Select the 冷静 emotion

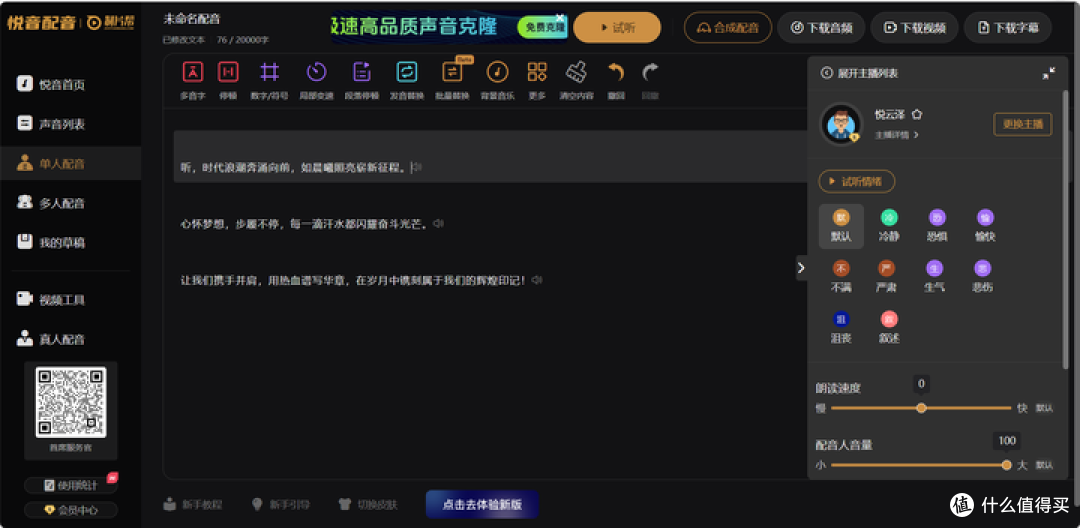coord(889,226)
